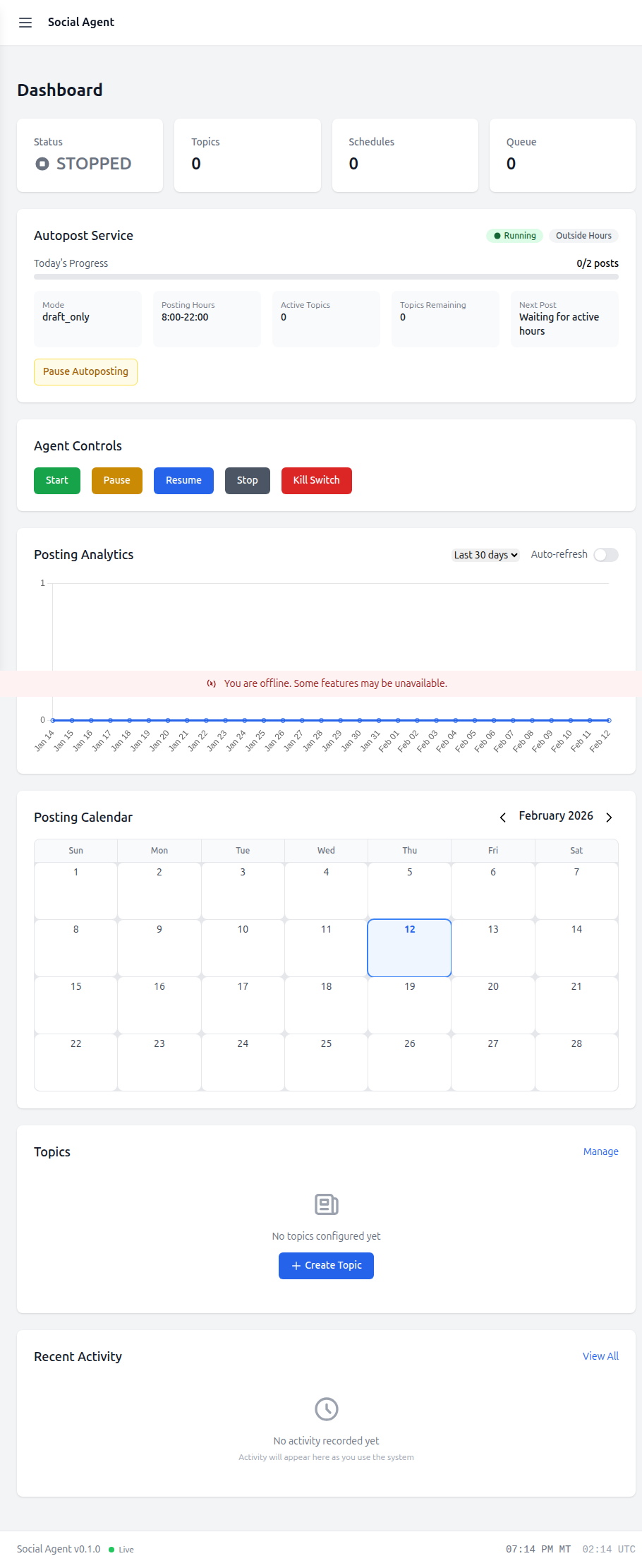Click the stopped status indicator icon
The height and width of the screenshot is (1568, 642).
[42, 164]
